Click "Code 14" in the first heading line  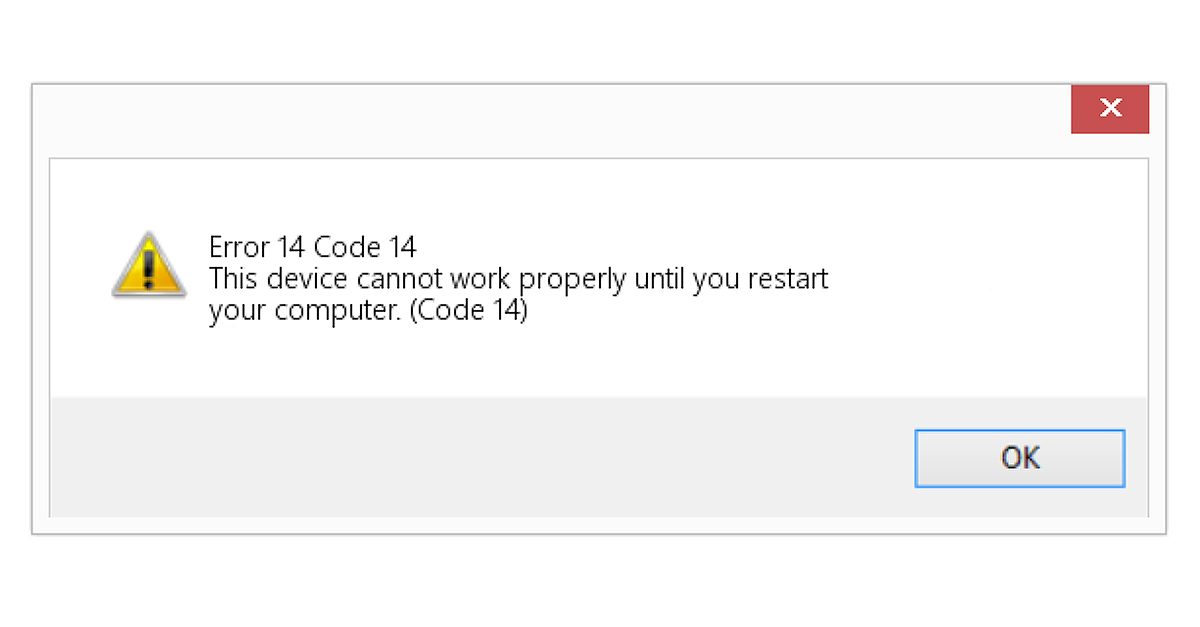[x=365, y=246]
